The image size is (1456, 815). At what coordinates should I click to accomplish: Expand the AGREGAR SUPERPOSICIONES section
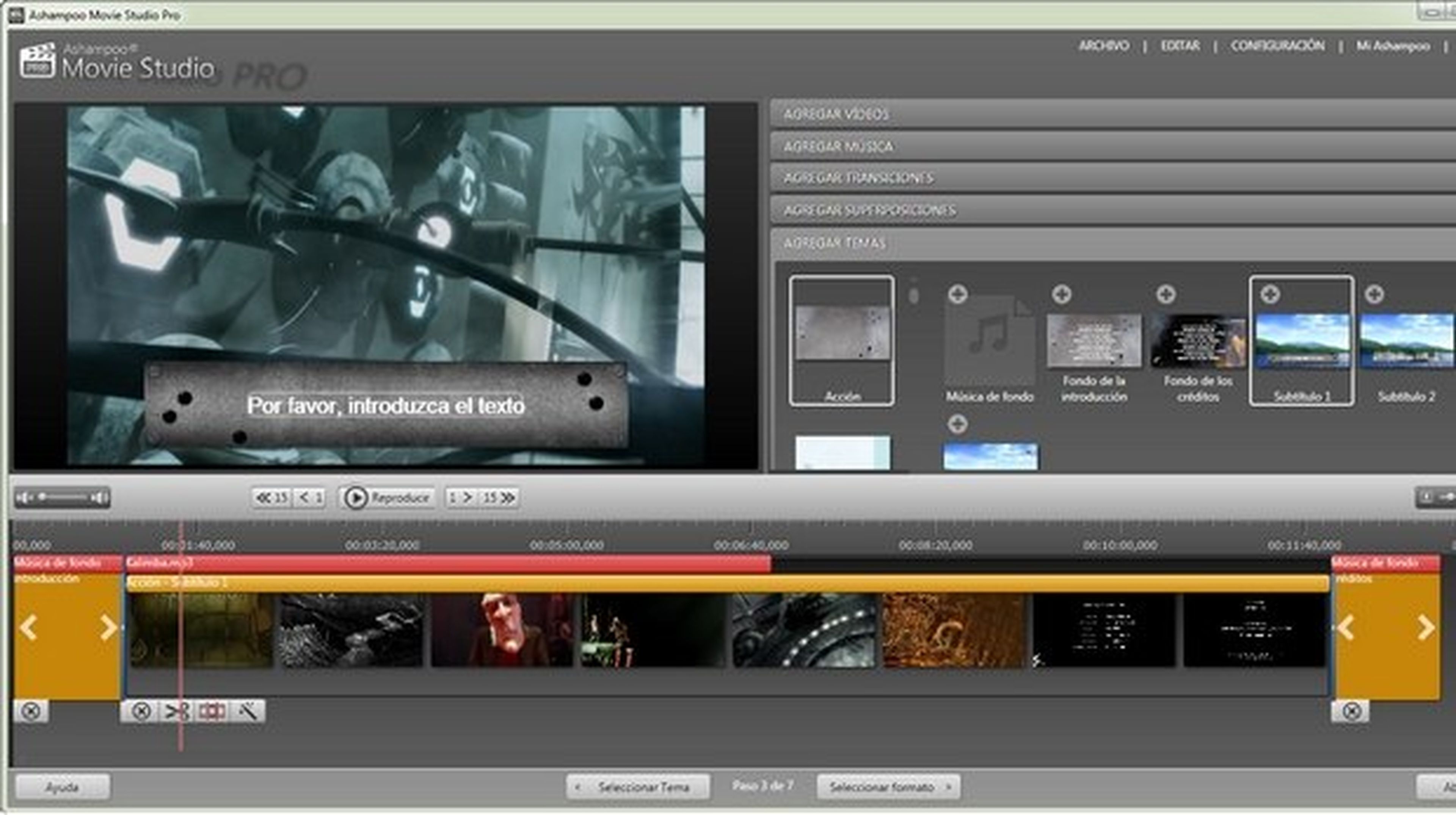[1113, 210]
